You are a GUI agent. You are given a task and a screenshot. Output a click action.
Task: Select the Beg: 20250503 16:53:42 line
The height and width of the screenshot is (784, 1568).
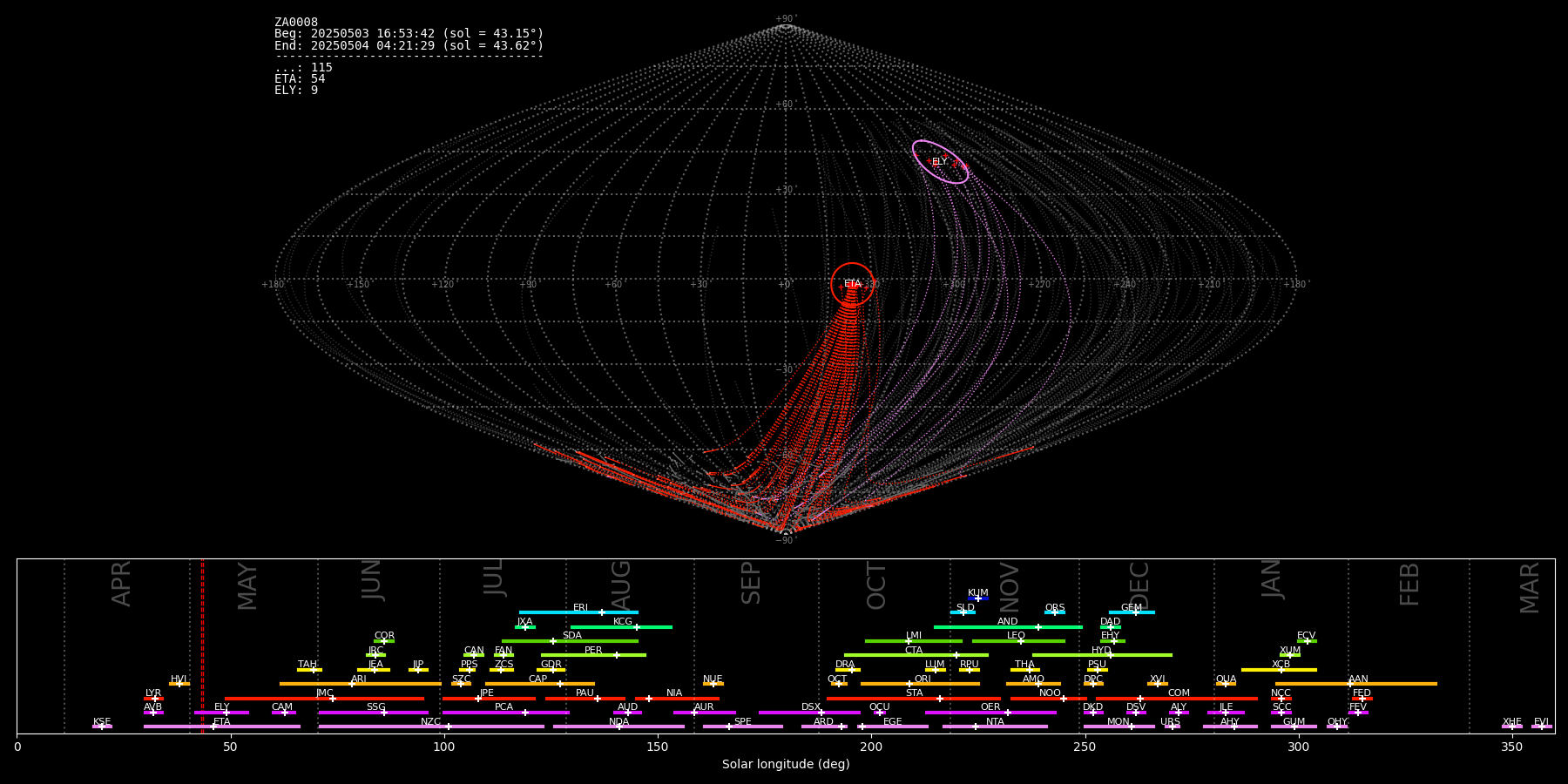409,34
